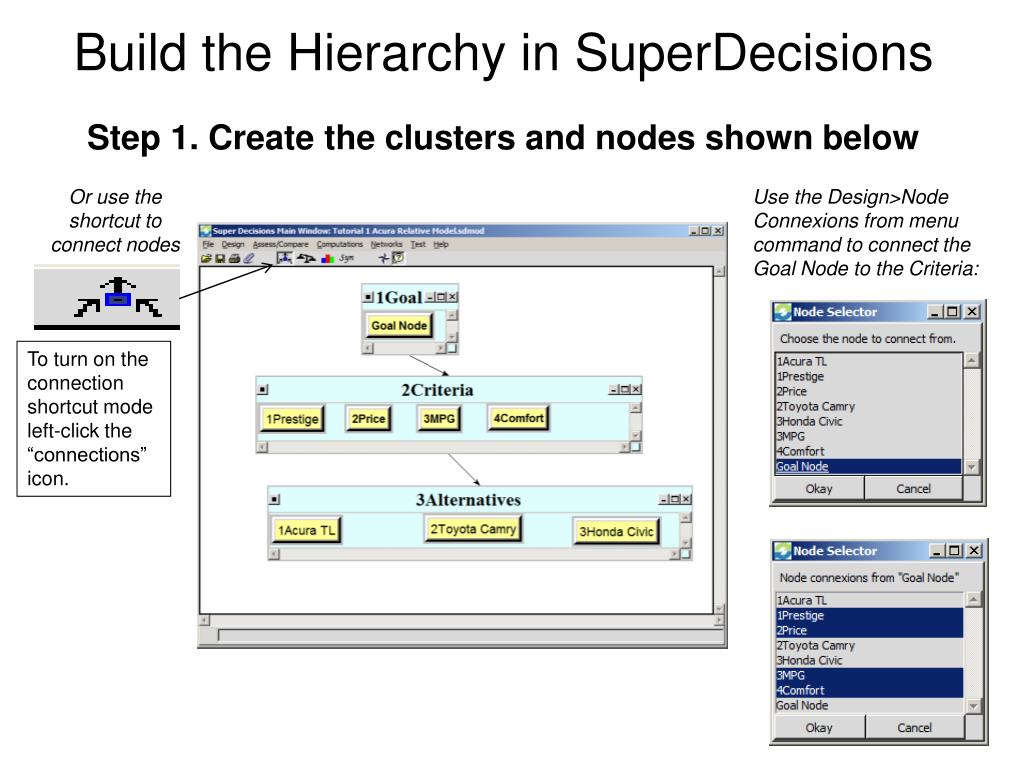Image resolution: width=1024 pixels, height=768 pixels.
Task: Open the Test menu
Action: pyautogui.click(x=418, y=244)
